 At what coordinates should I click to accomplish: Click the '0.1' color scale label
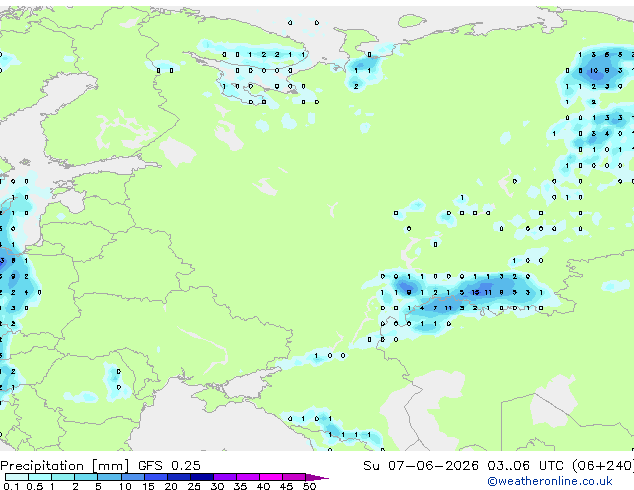[x=11, y=486]
